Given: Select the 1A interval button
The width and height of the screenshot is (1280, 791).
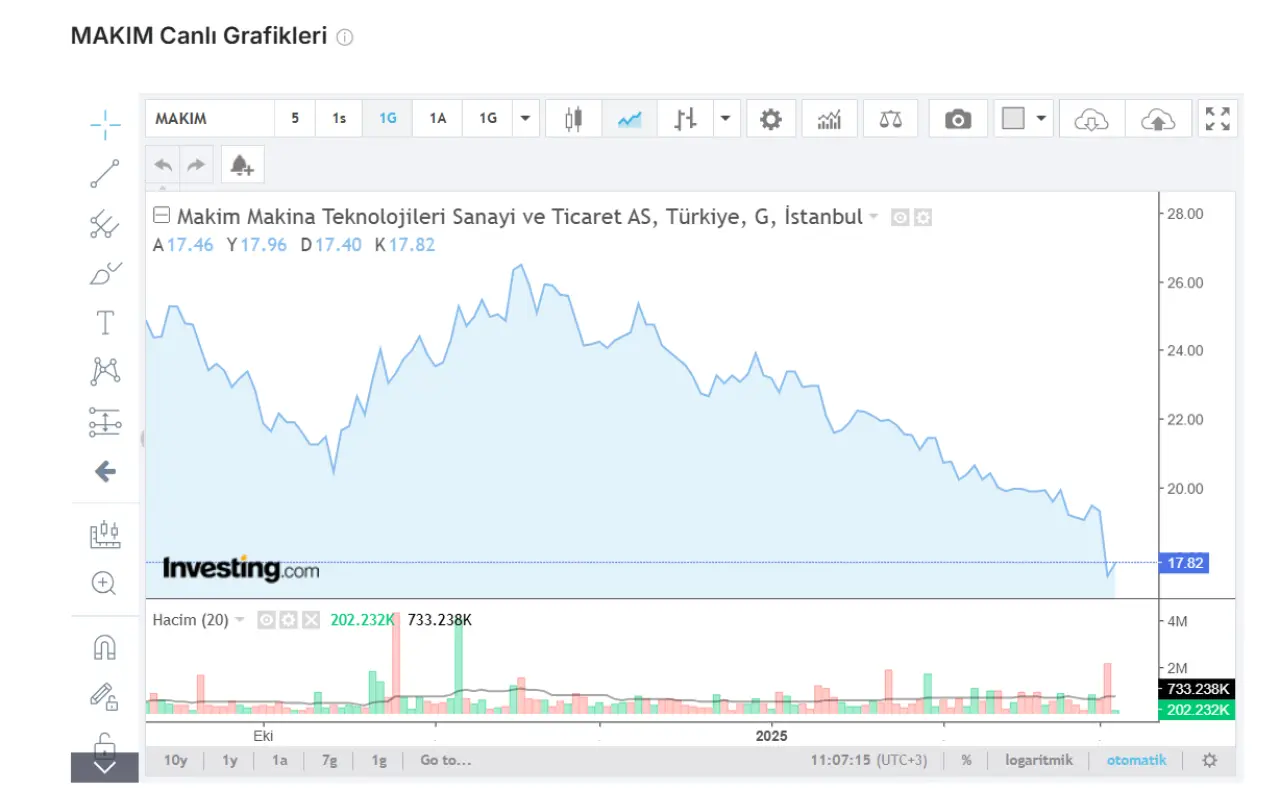Looking at the screenshot, I should [438, 118].
